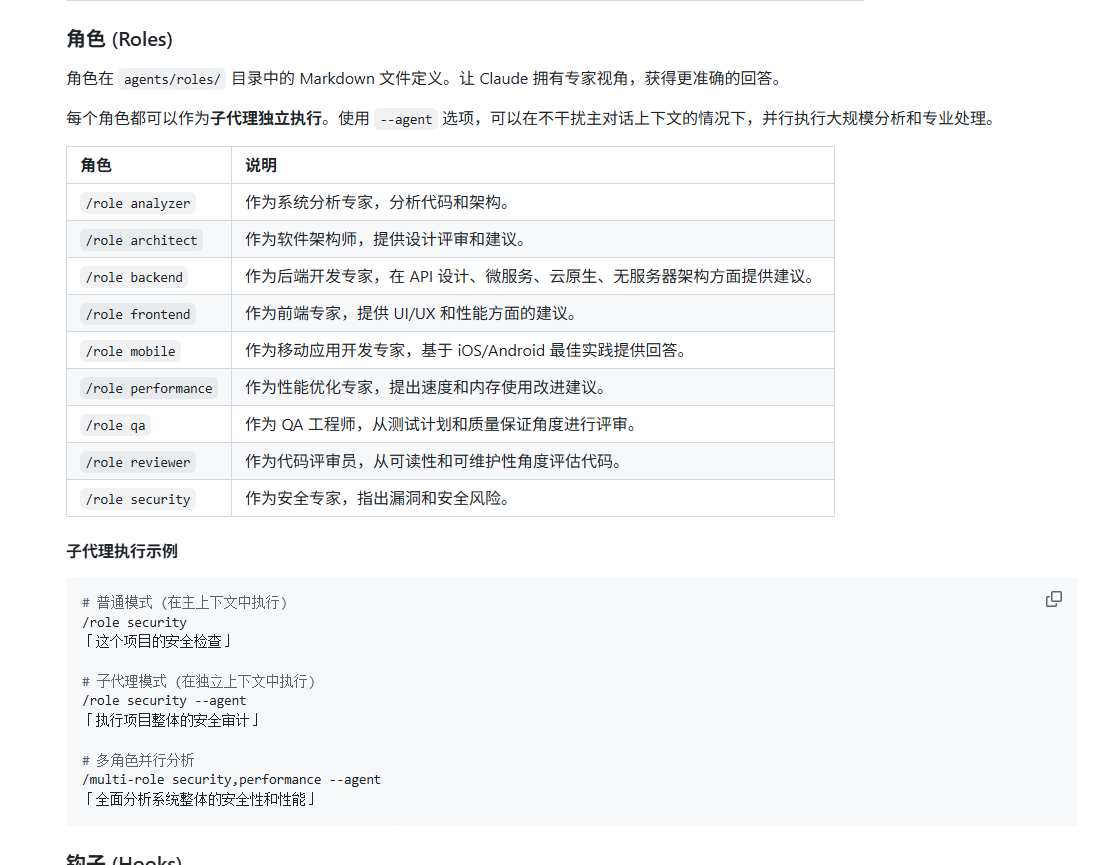Click the 钩子 (Hooks) heading at bottom
The height and width of the screenshot is (865, 1111).
pos(124,860)
